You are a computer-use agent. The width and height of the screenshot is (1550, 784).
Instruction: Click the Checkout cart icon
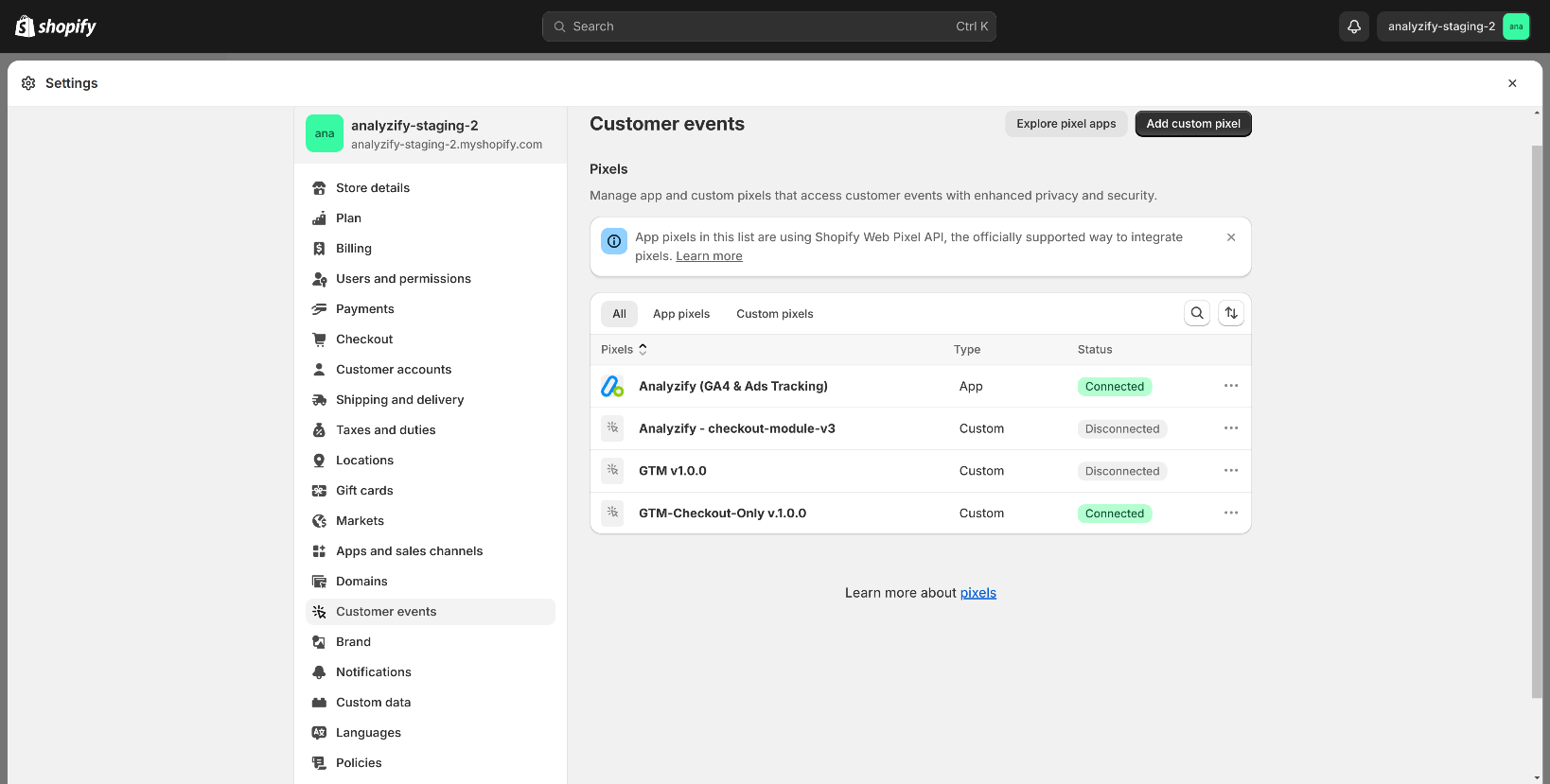coord(319,340)
